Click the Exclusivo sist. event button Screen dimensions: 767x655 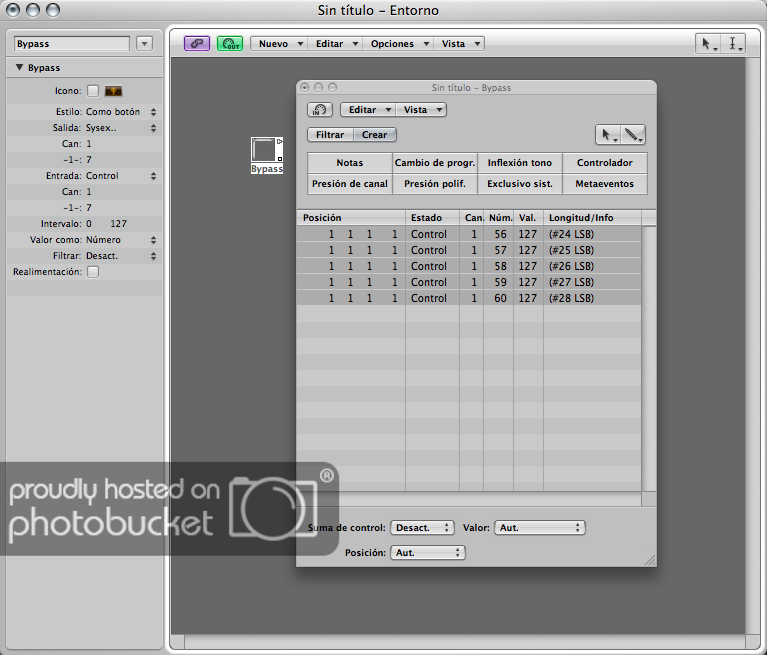coord(519,185)
